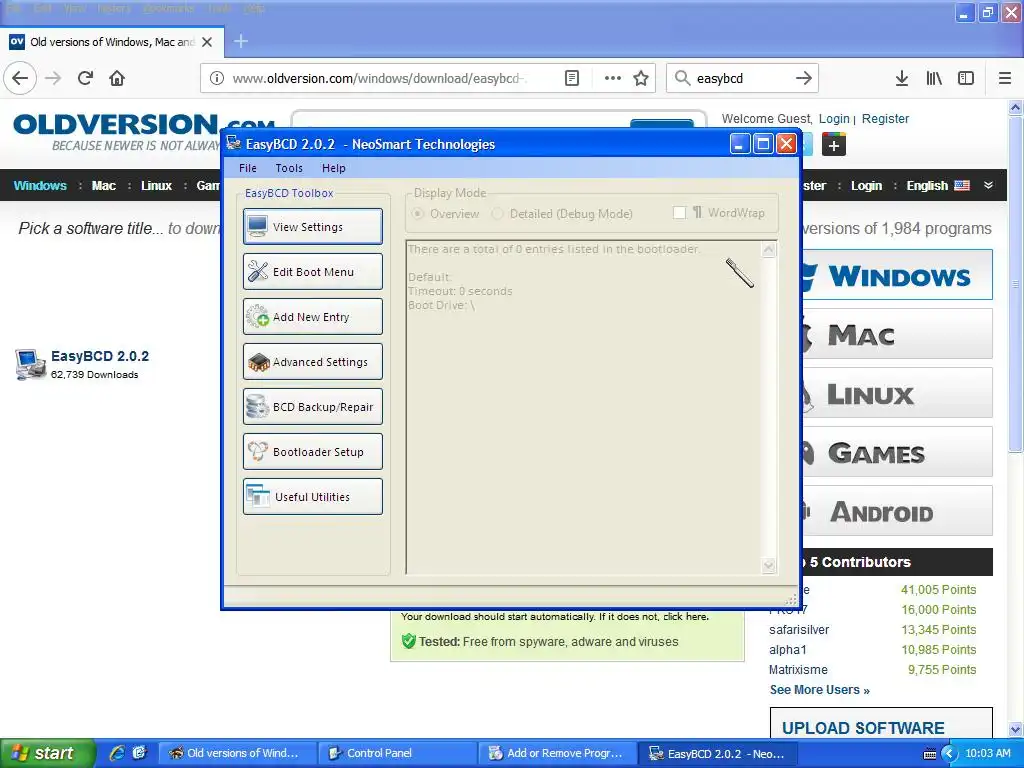Select Mac in OldVersion navigation bar

[103, 185]
